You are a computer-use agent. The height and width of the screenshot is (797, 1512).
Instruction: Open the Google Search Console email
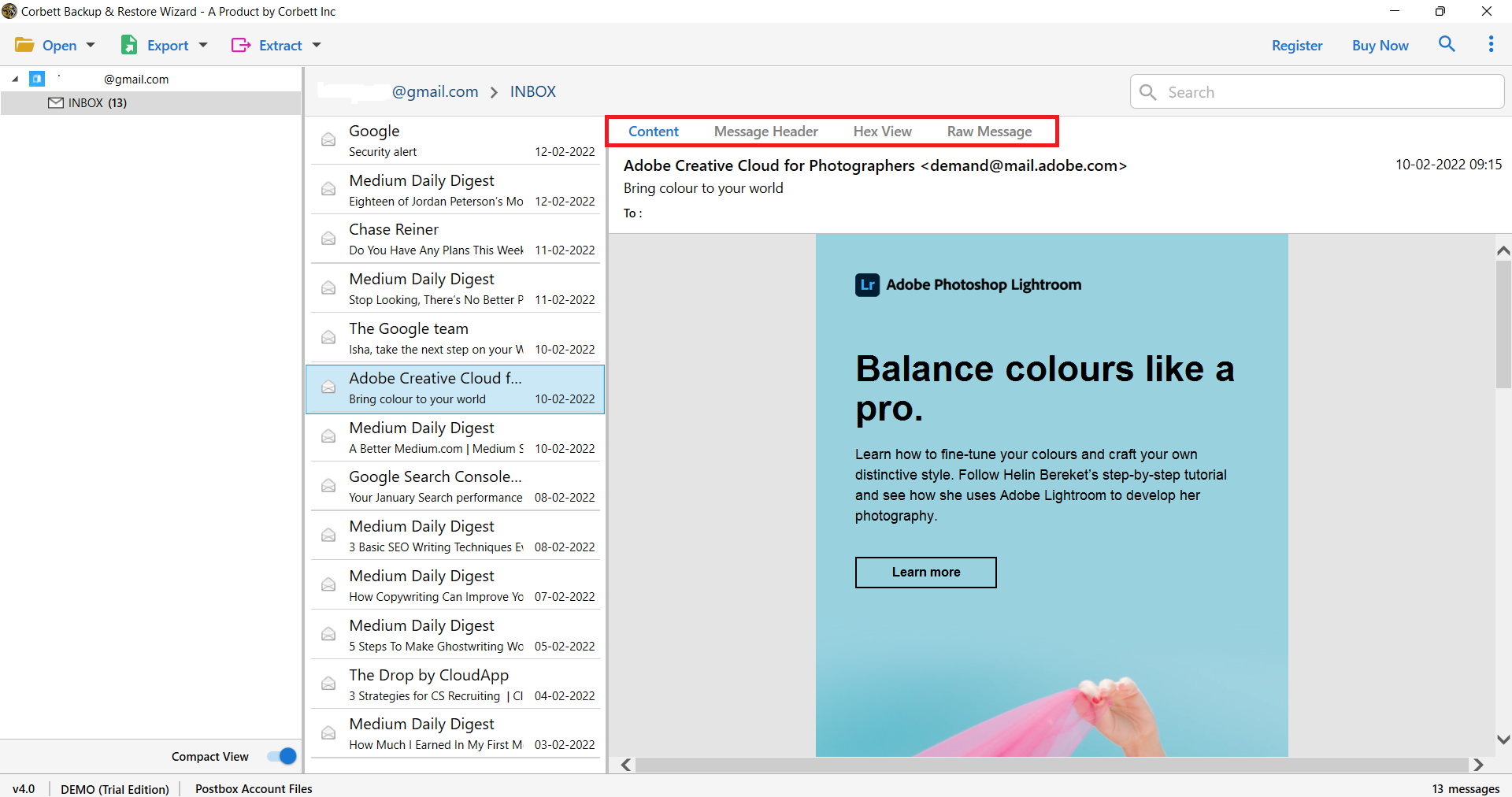point(455,486)
